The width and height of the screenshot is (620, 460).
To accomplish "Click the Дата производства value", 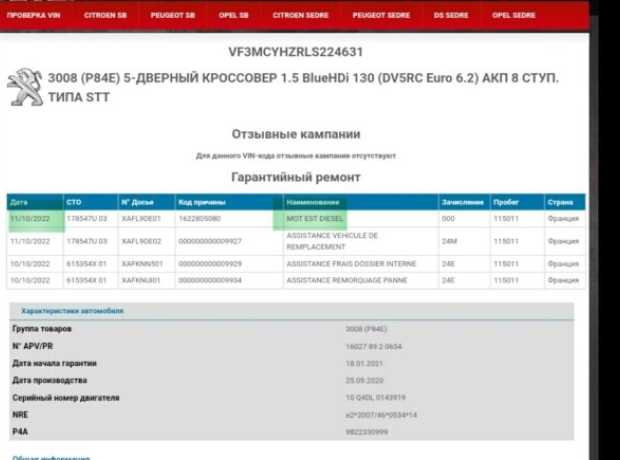I will tap(365, 380).
